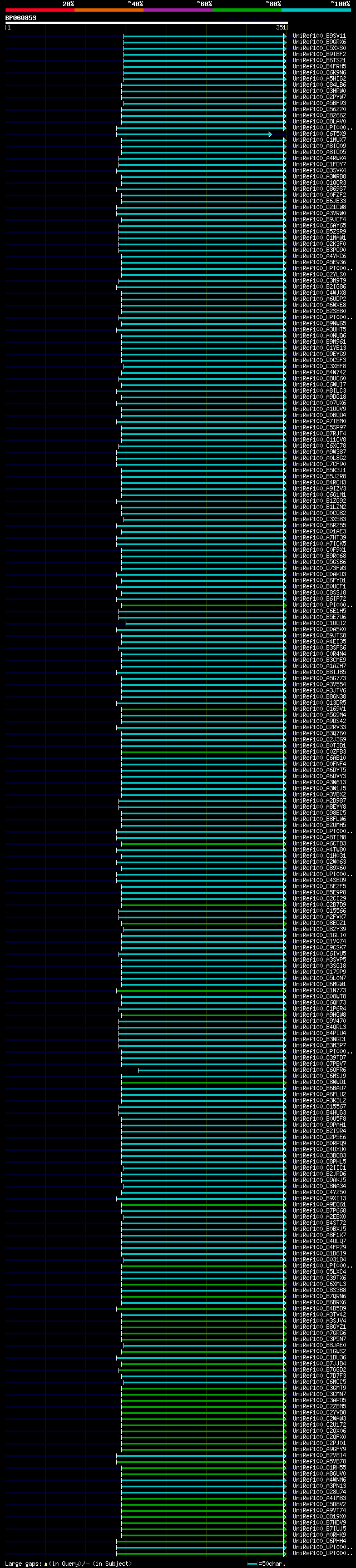Click the orange ~40% identity legend segment
The width and height of the screenshot is (356, 1568).
pyautogui.click(x=109, y=10)
